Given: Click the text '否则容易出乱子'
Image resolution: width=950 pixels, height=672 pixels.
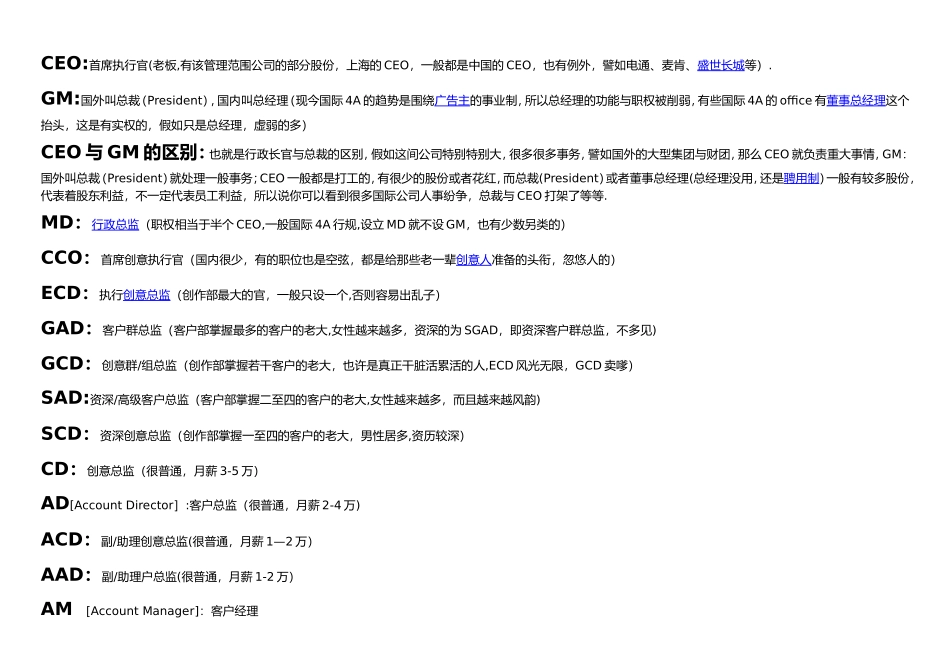Looking at the screenshot, I should click(x=393, y=295).
